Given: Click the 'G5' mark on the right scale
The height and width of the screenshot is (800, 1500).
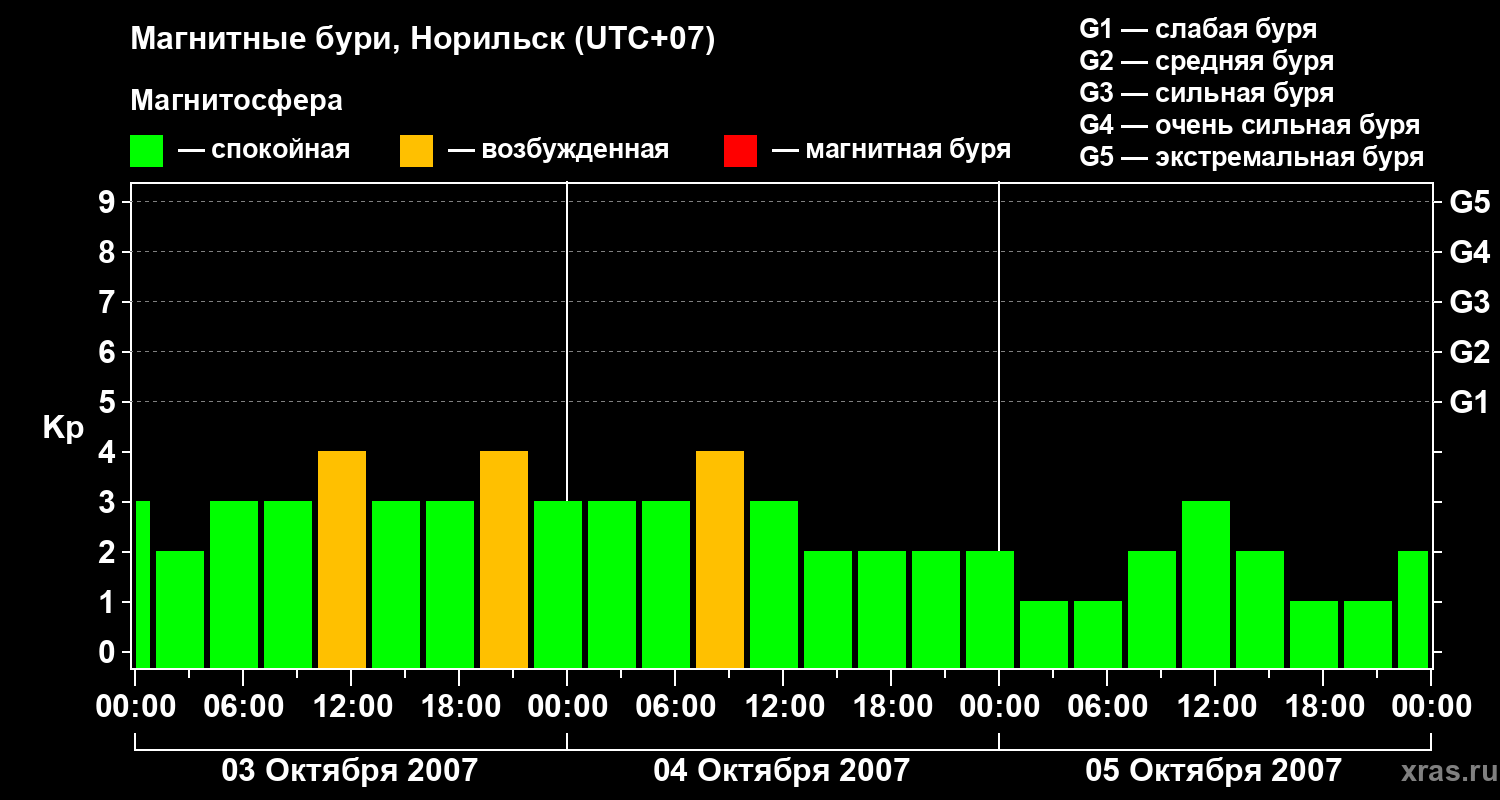Looking at the screenshot, I should pyautogui.click(x=1470, y=203).
